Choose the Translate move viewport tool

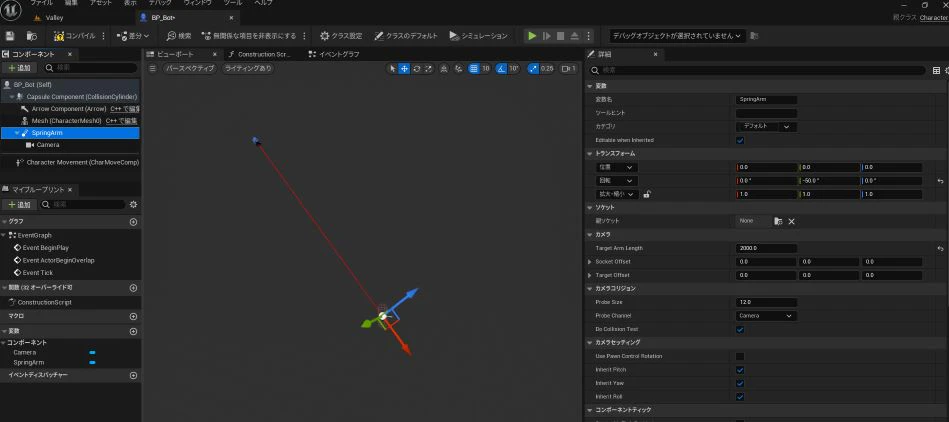click(x=404, y=68)
